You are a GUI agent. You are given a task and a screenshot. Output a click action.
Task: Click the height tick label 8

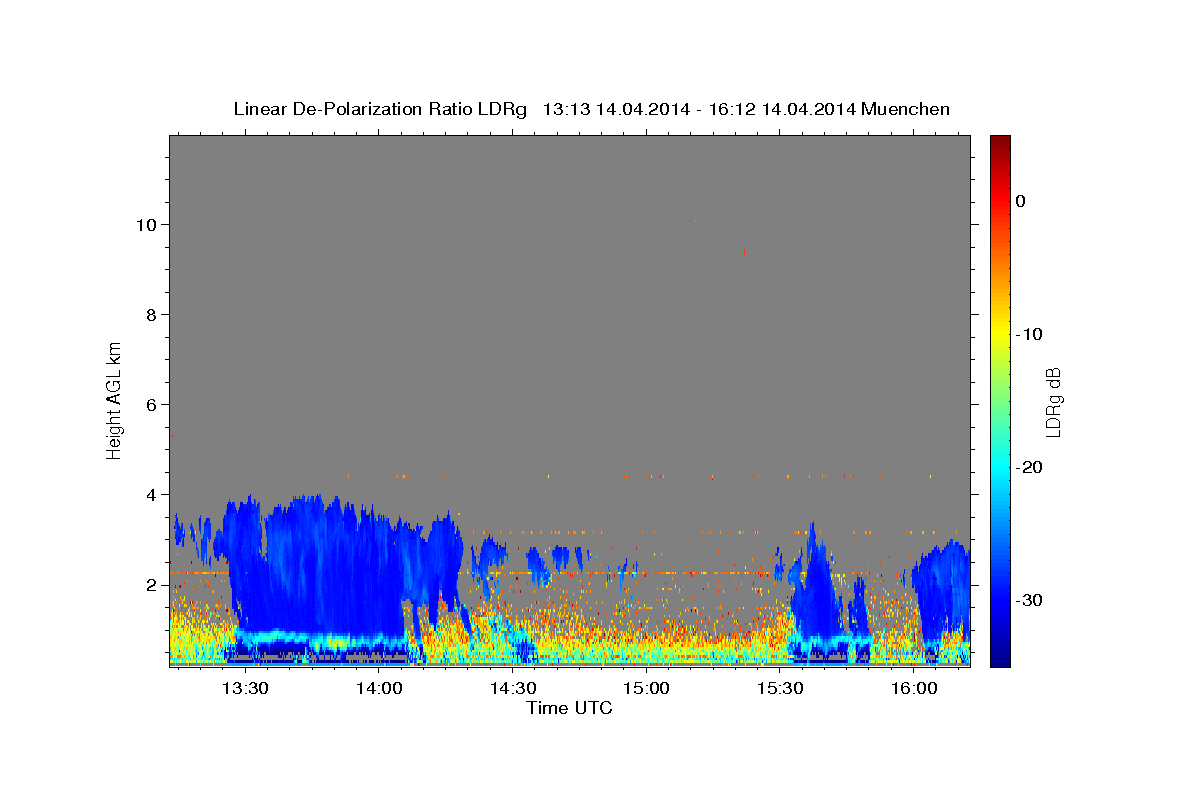151,315
